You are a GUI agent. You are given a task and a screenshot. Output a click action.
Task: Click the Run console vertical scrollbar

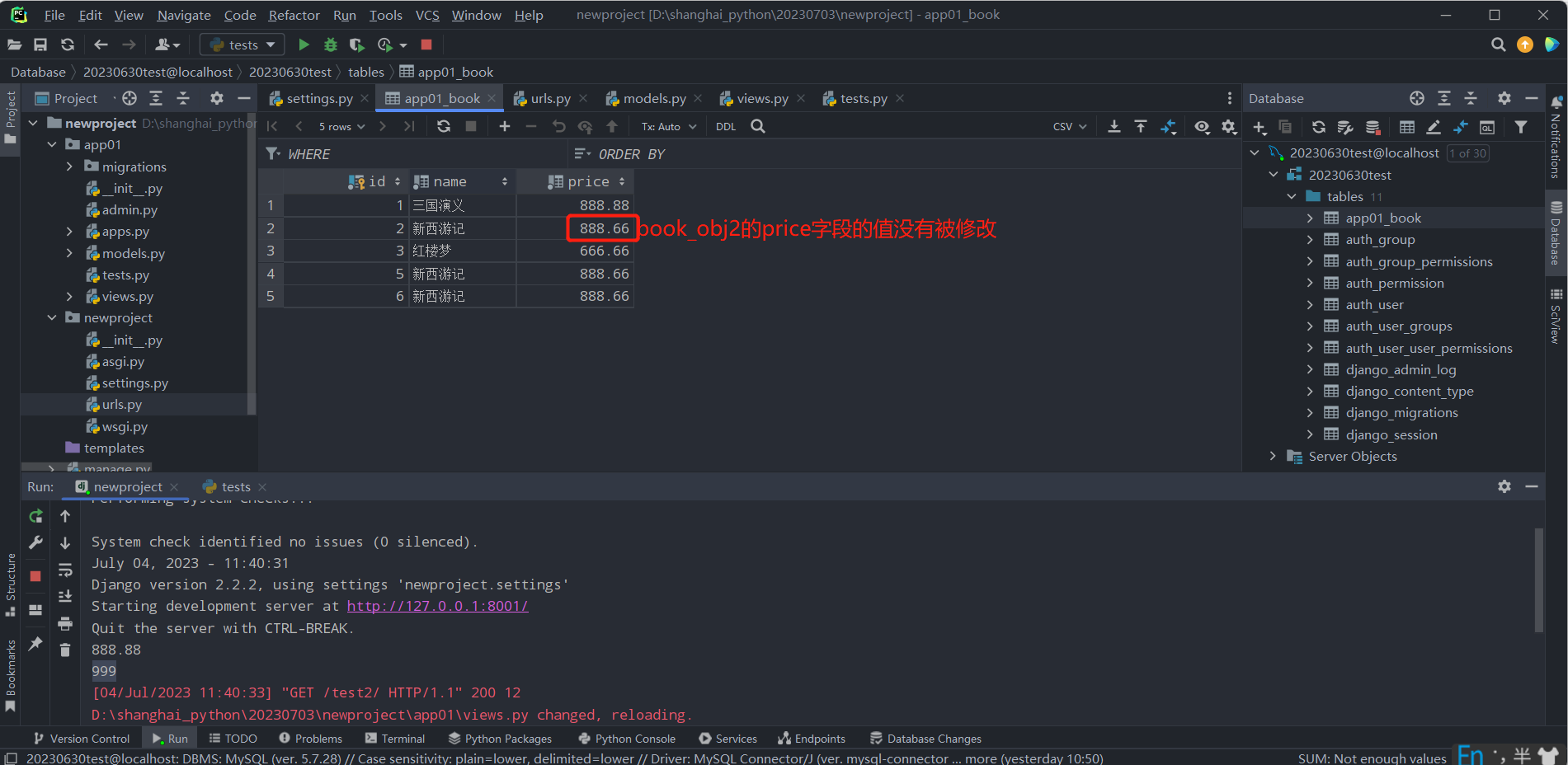click(1538, 580)
